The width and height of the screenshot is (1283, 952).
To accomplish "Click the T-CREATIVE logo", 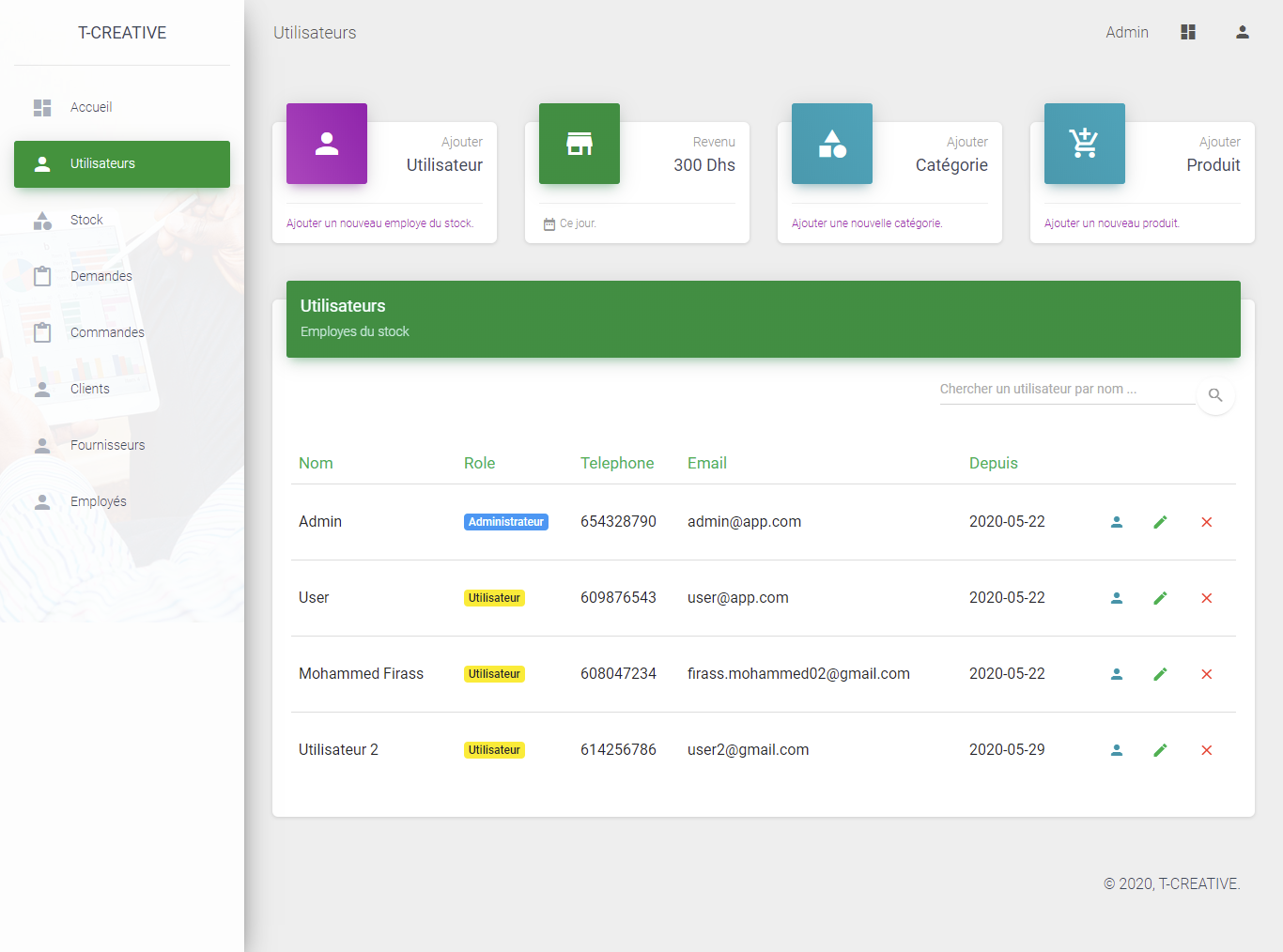I will tap(121, 32).
